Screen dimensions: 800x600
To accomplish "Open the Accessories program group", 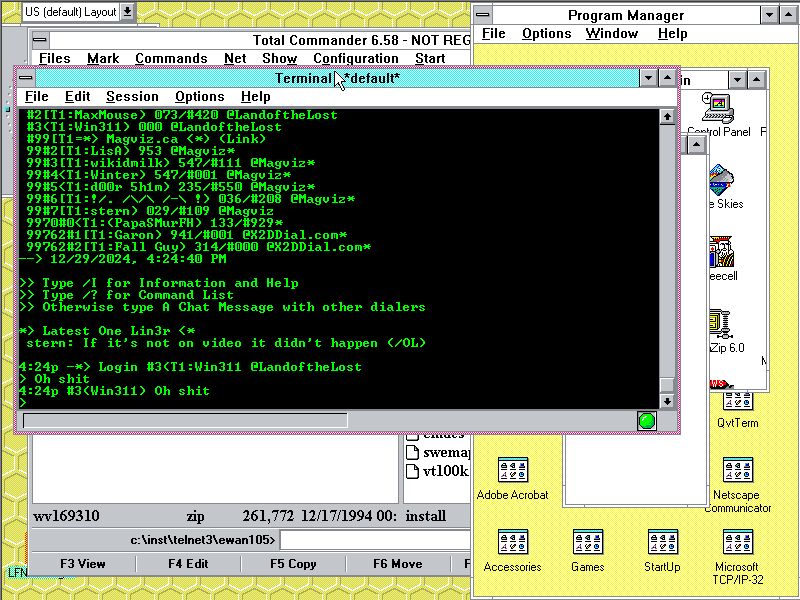I will tap(512, 543).
